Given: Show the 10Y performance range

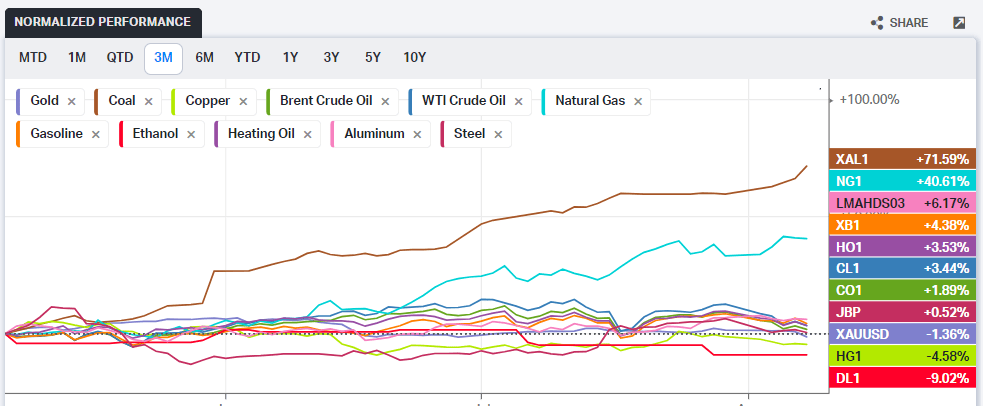Looking at the screenshot, I should point(415,57).
